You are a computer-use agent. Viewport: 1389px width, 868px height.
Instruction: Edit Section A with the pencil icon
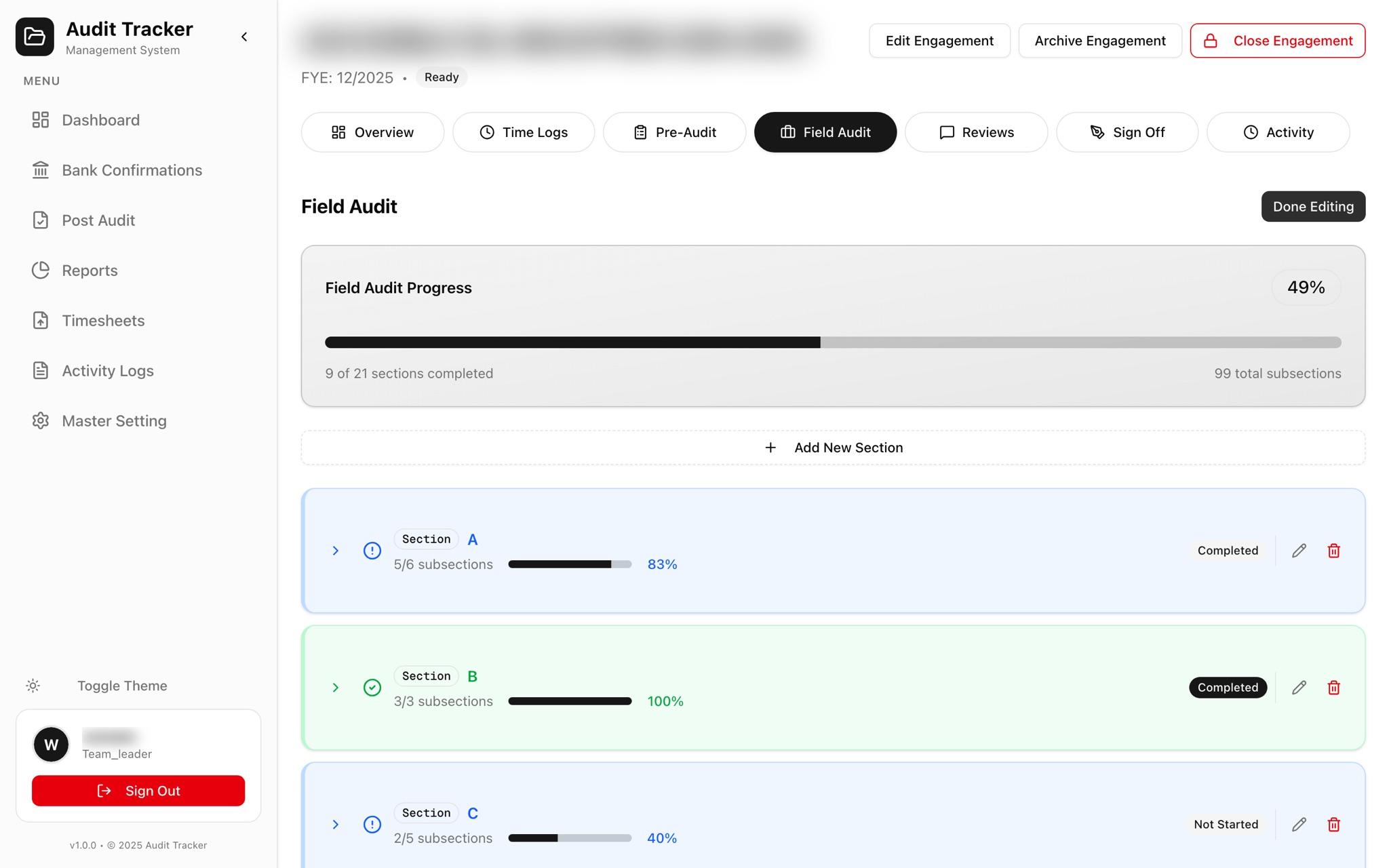[x=1299, y=551]
